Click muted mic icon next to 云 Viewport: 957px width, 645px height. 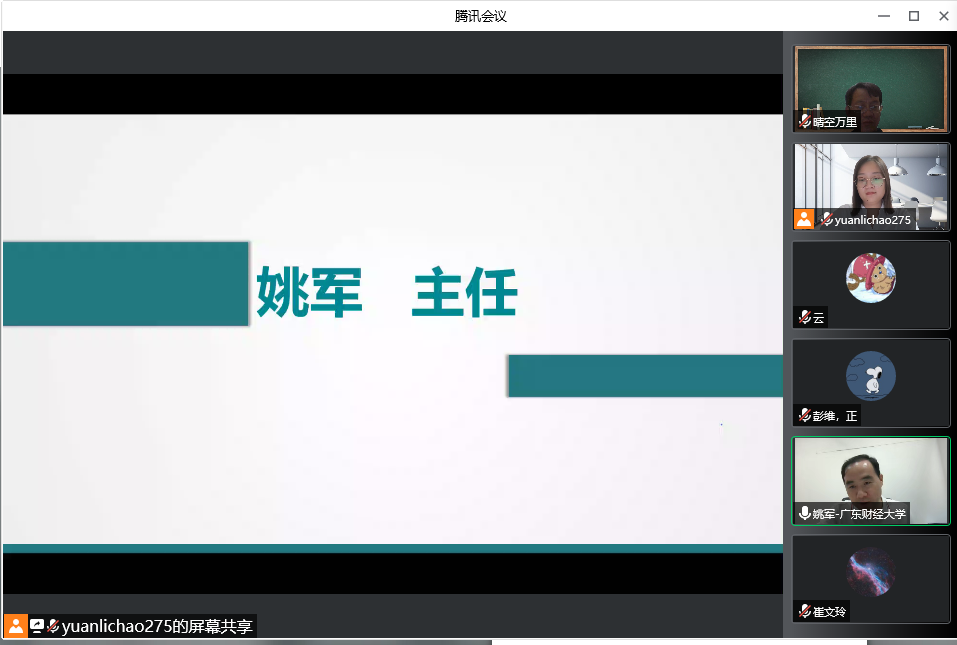point(805,317)
